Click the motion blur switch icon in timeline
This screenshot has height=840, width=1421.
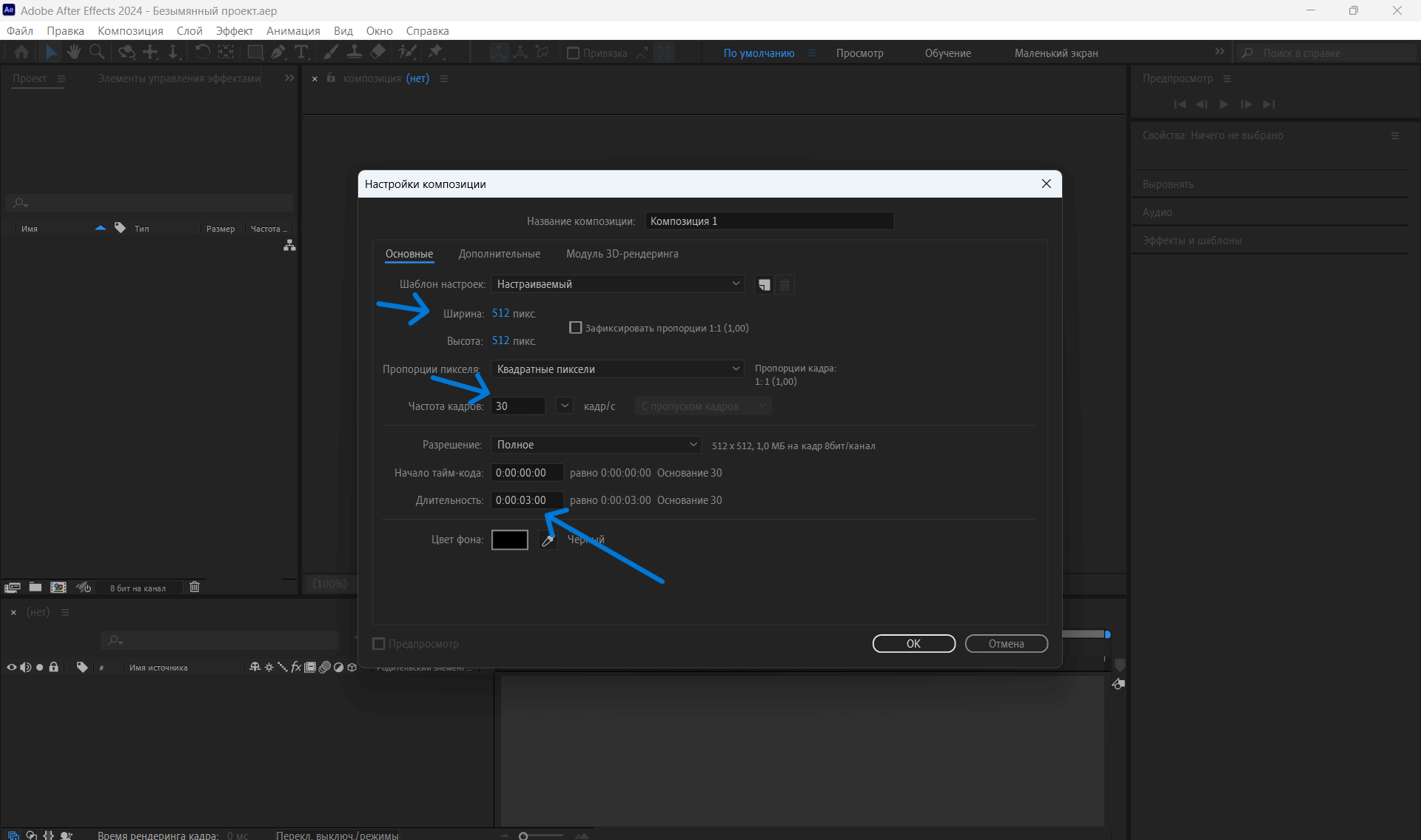(x=324, y=667)
